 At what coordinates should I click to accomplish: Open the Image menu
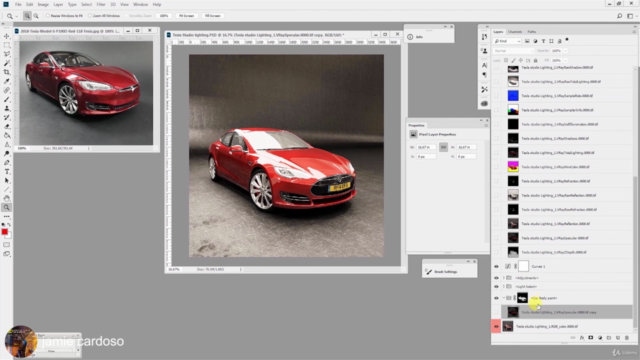point(43,4)
